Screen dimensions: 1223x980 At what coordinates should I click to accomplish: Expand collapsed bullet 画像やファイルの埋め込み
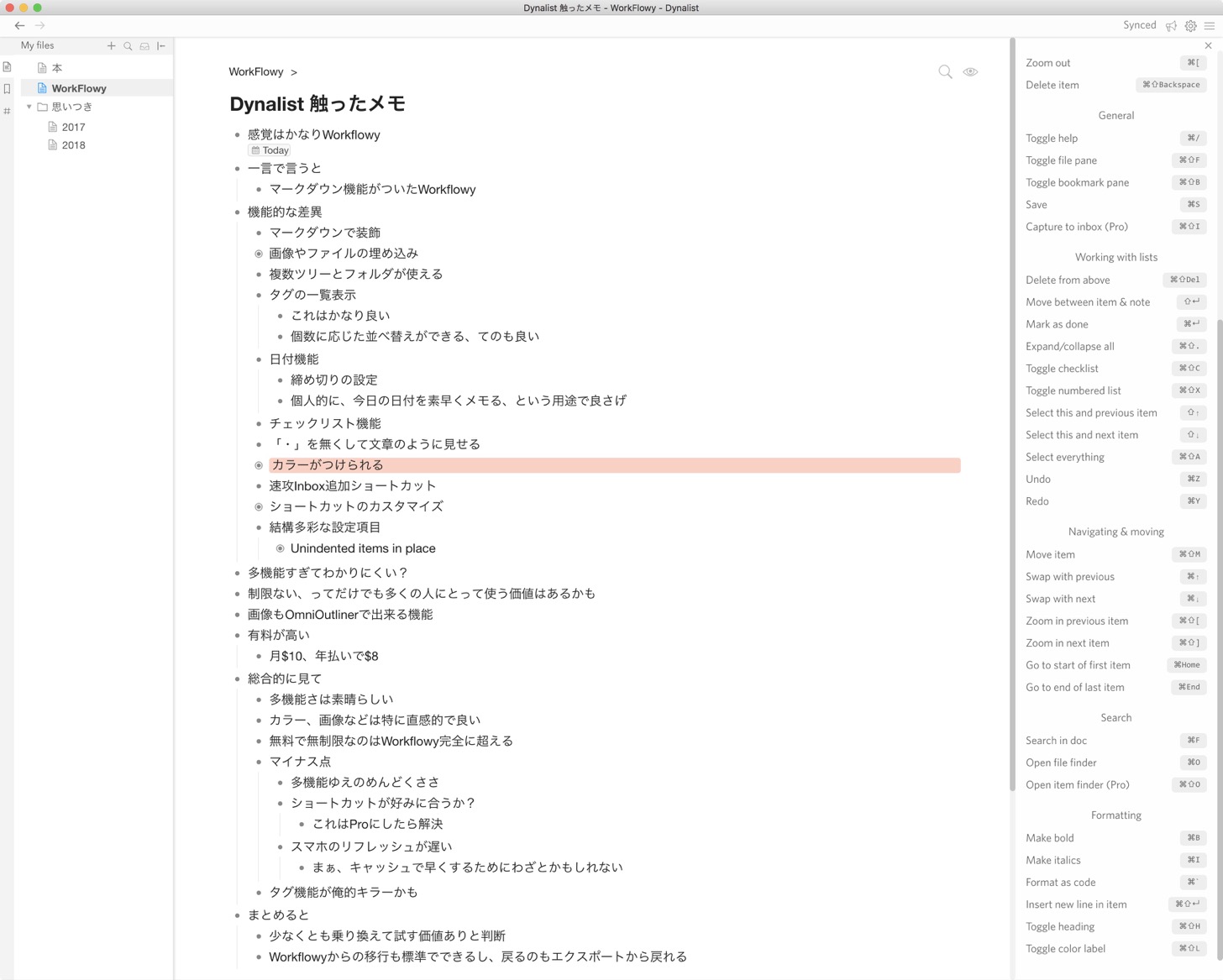(x=259, y=254)
